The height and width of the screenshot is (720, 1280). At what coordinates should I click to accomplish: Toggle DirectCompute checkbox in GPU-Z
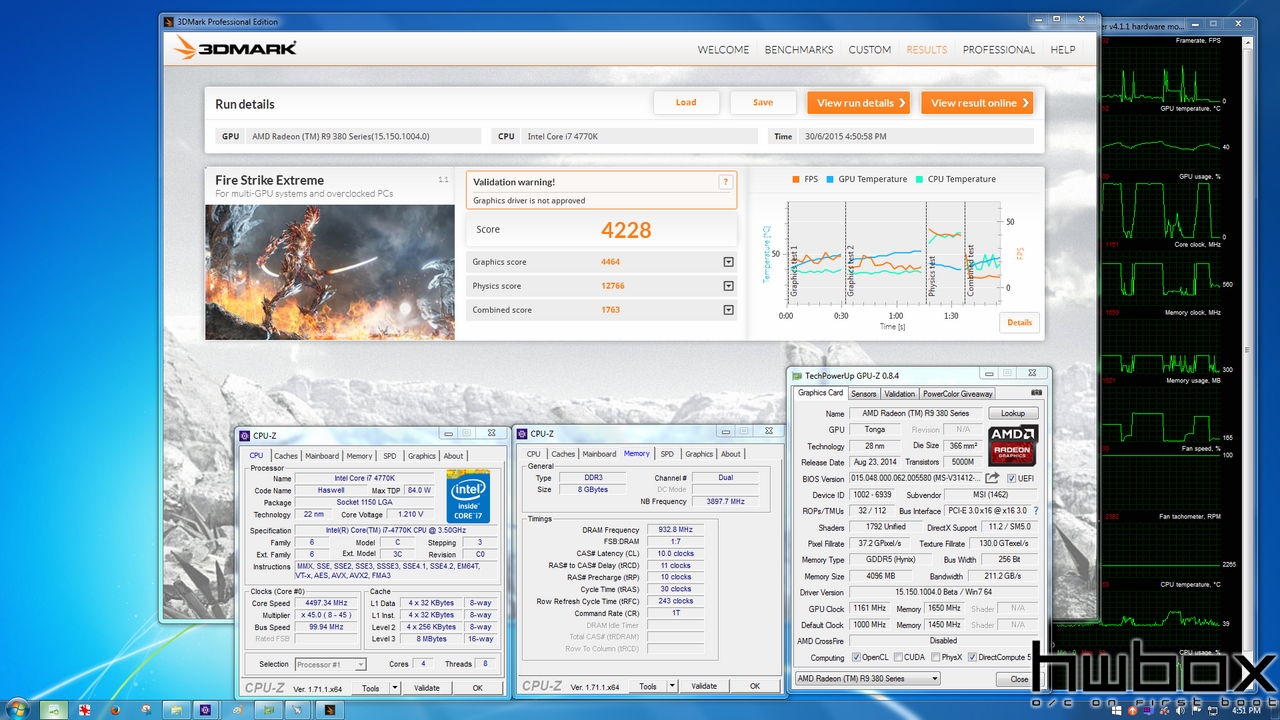(972, 657)
